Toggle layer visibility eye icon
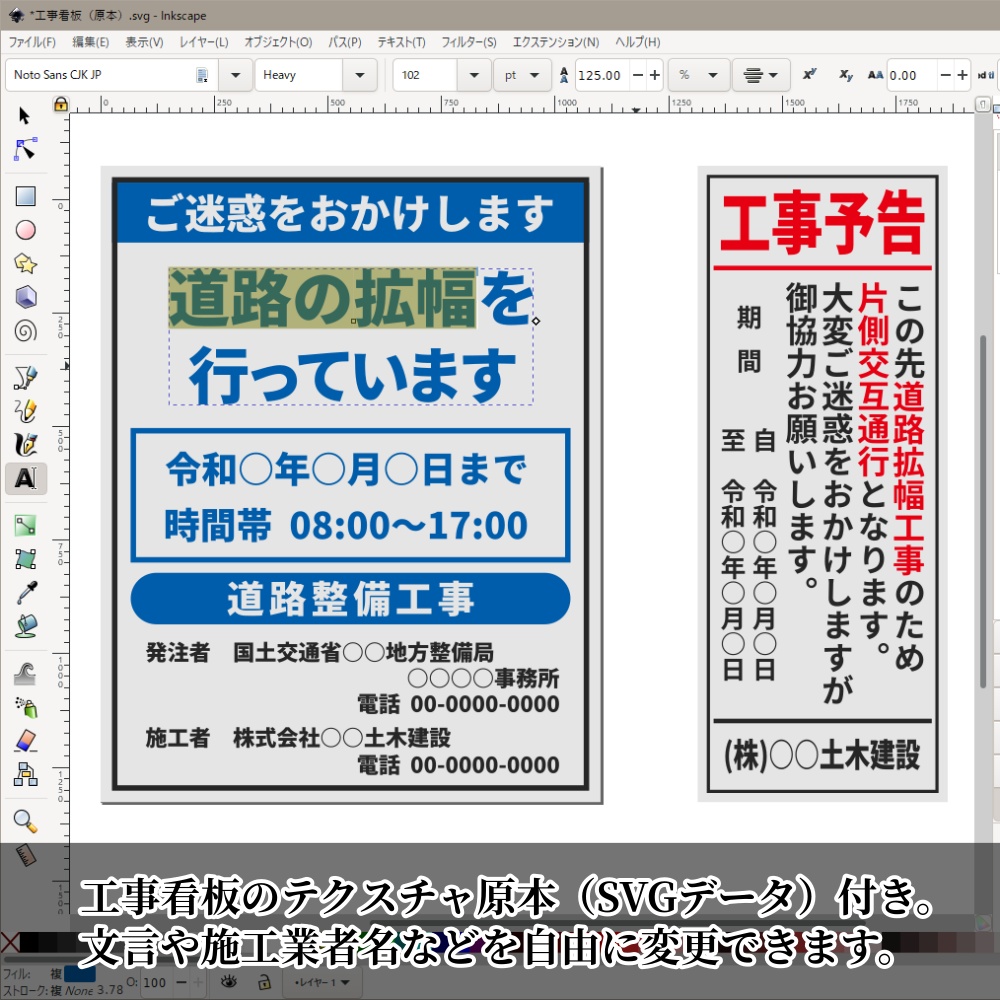Screen dimensions: 1000x1000 click(229, 982)
